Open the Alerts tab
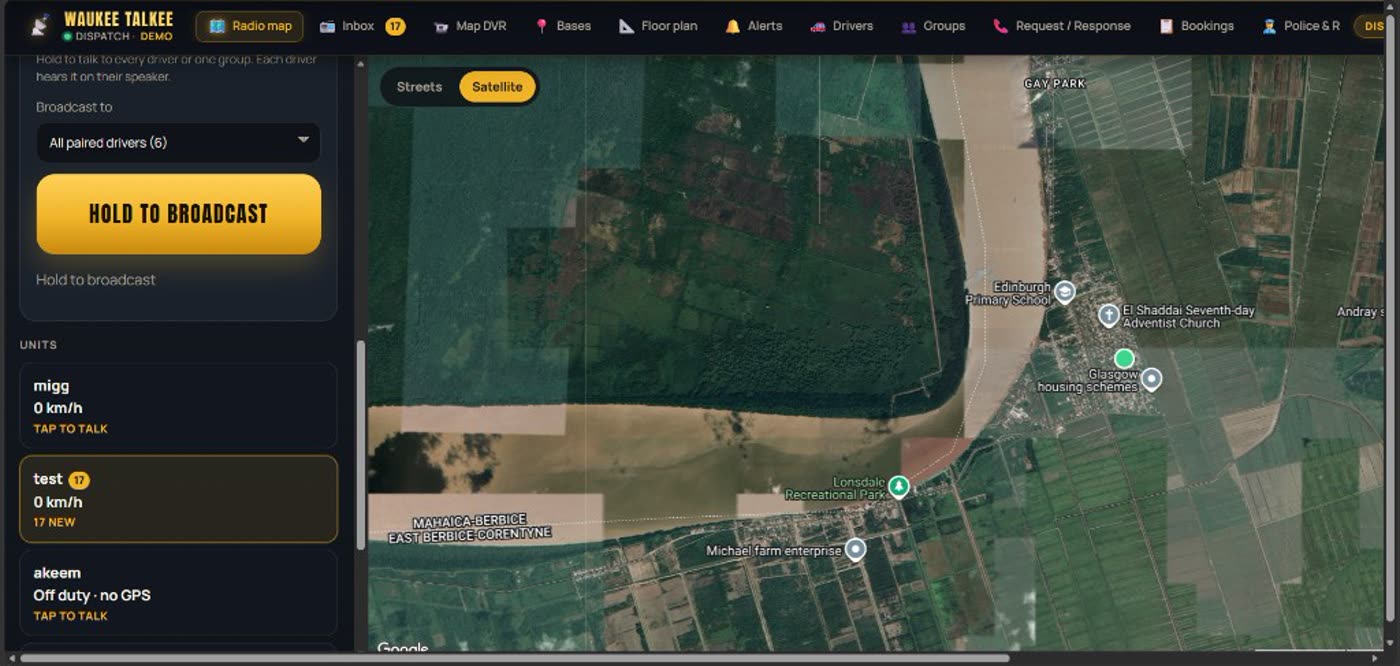Screen dimensions: 1400x666 tap(754, 26)
